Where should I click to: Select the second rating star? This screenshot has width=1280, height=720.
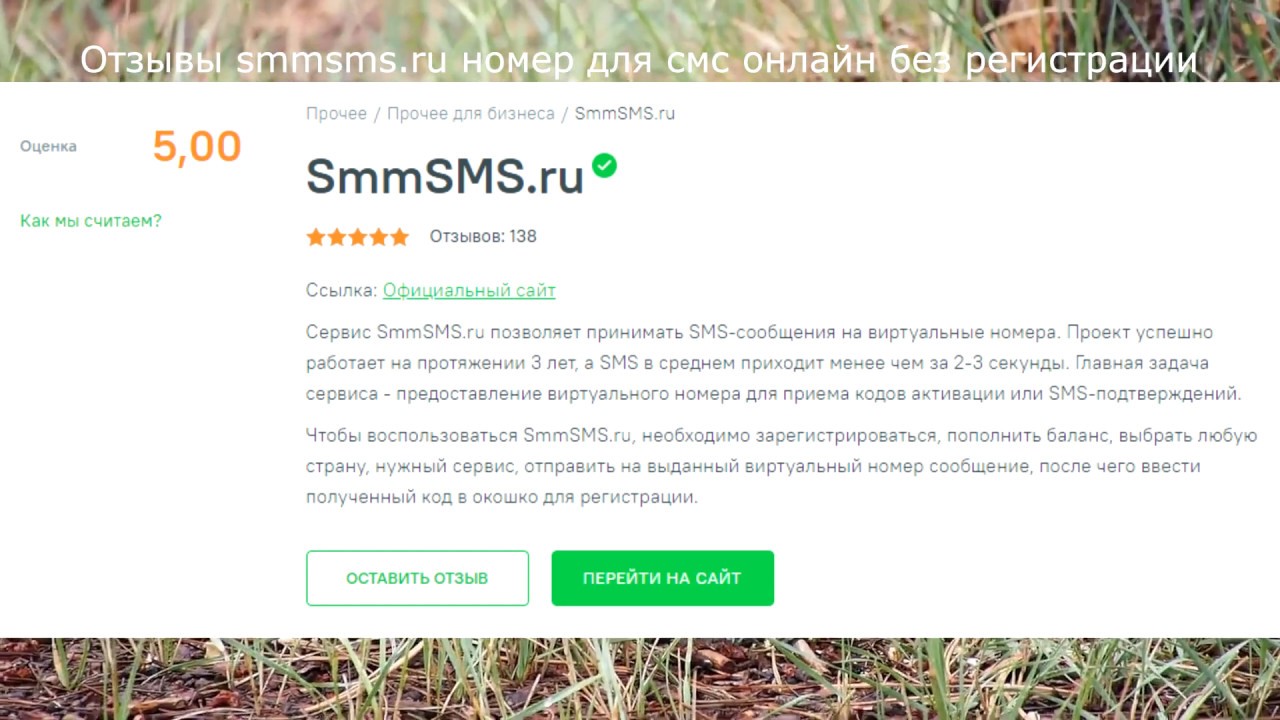tap(337, 237)
